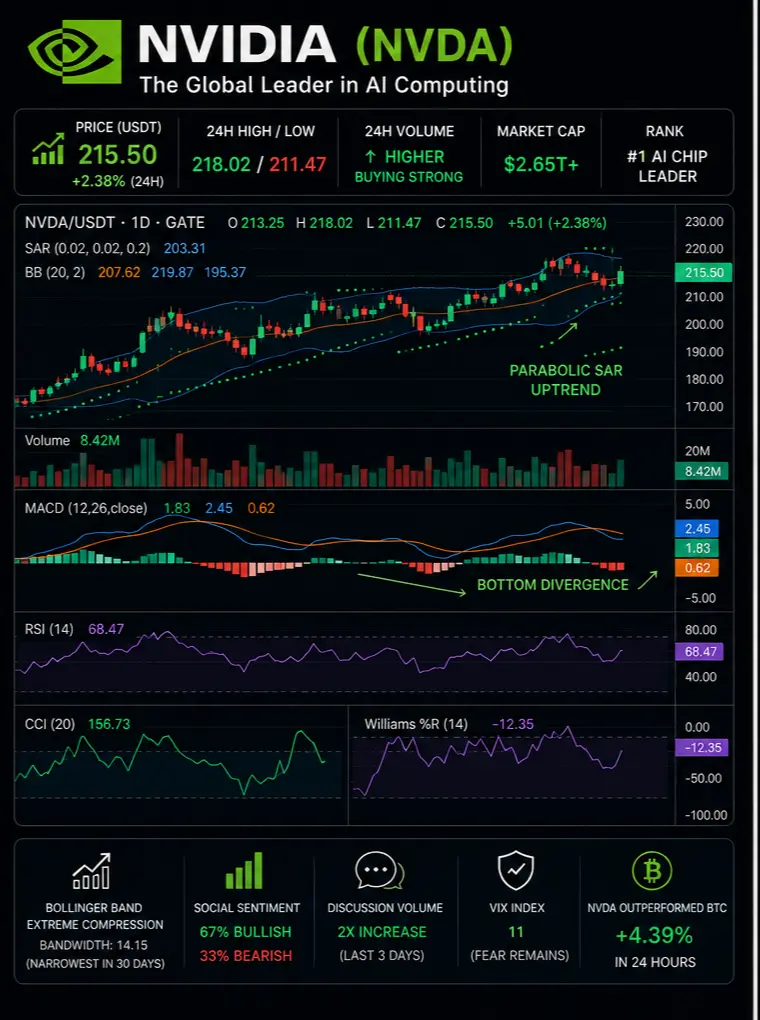Image resolution: width=760 pixels, height=1020 pixels.
Task: Click the '2X INCREASE' discussion volume text
Action: pos(382,932)
